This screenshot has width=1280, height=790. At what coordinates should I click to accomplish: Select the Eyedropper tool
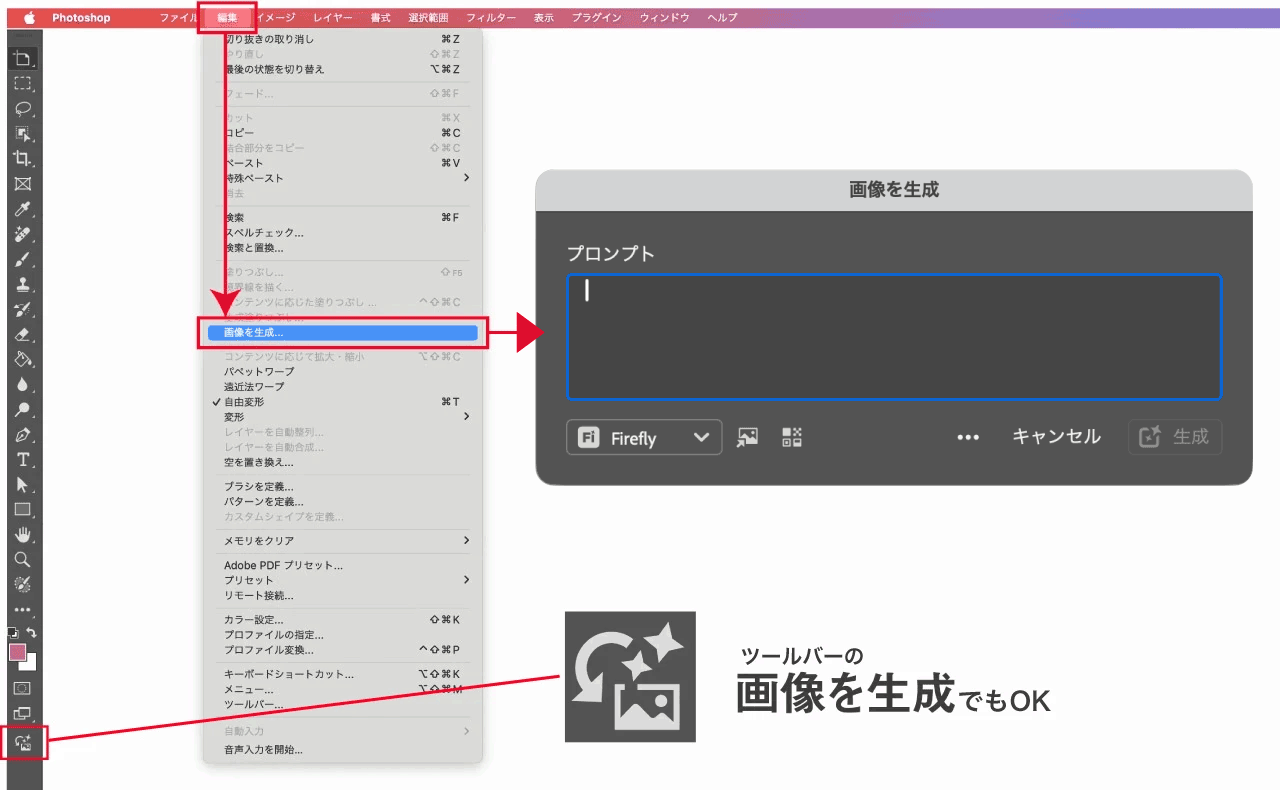(x=23, y=209)
